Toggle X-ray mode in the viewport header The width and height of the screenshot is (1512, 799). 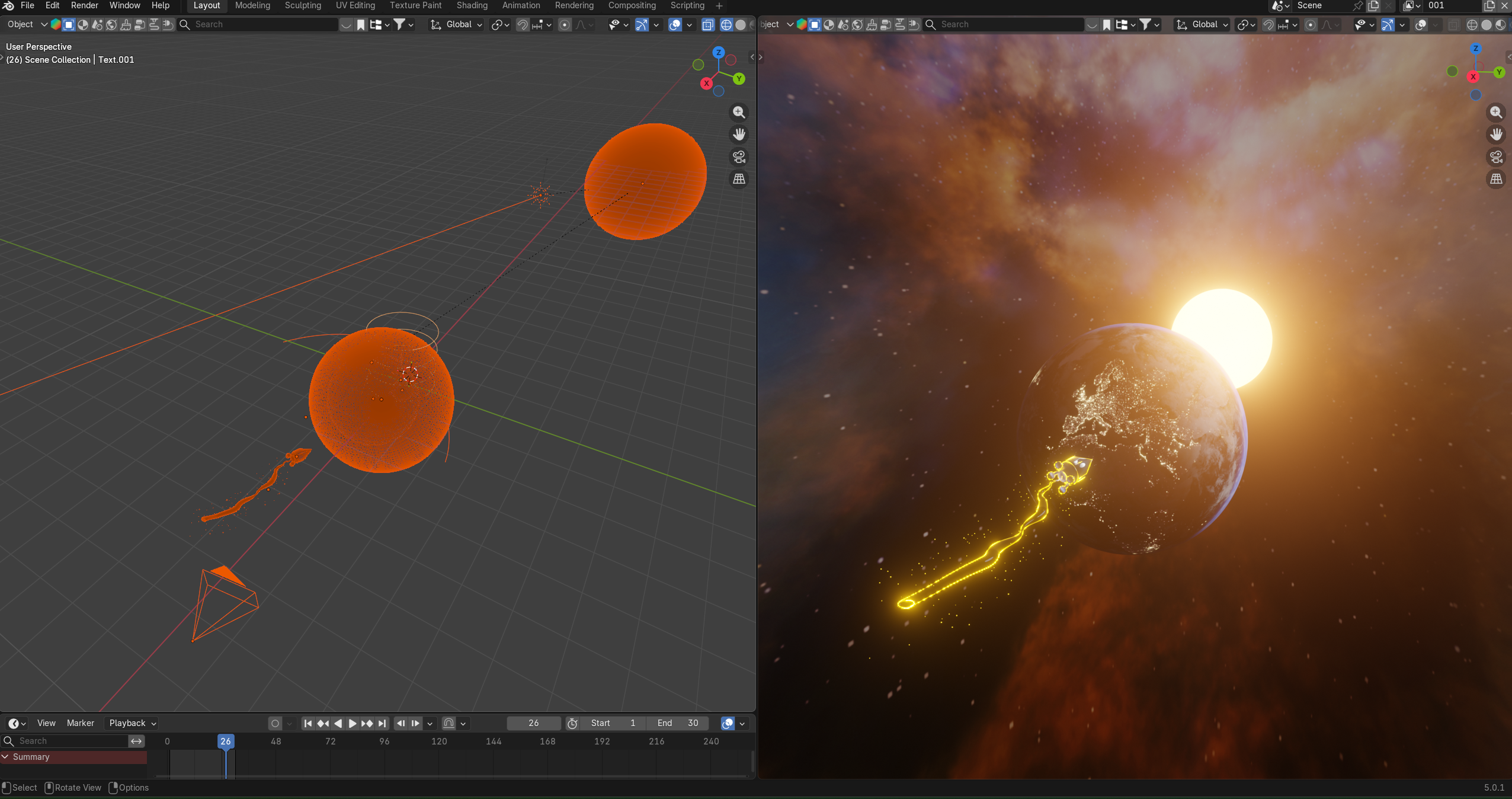[709, 24]
